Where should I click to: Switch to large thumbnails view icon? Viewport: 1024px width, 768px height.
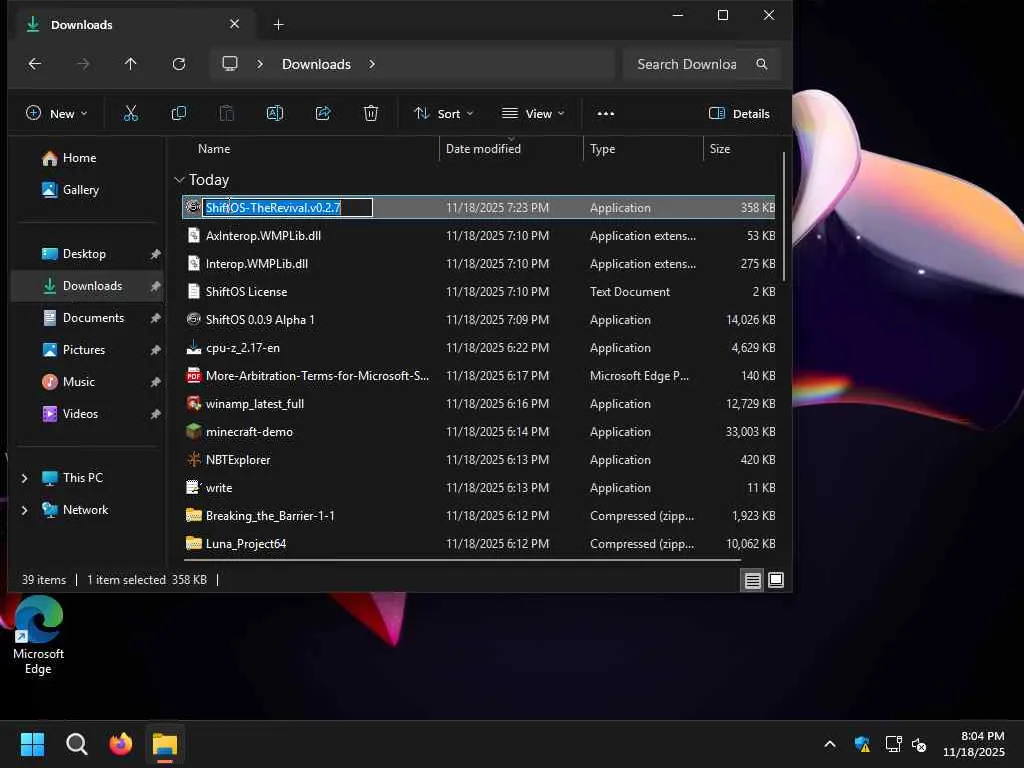(776, 580)
